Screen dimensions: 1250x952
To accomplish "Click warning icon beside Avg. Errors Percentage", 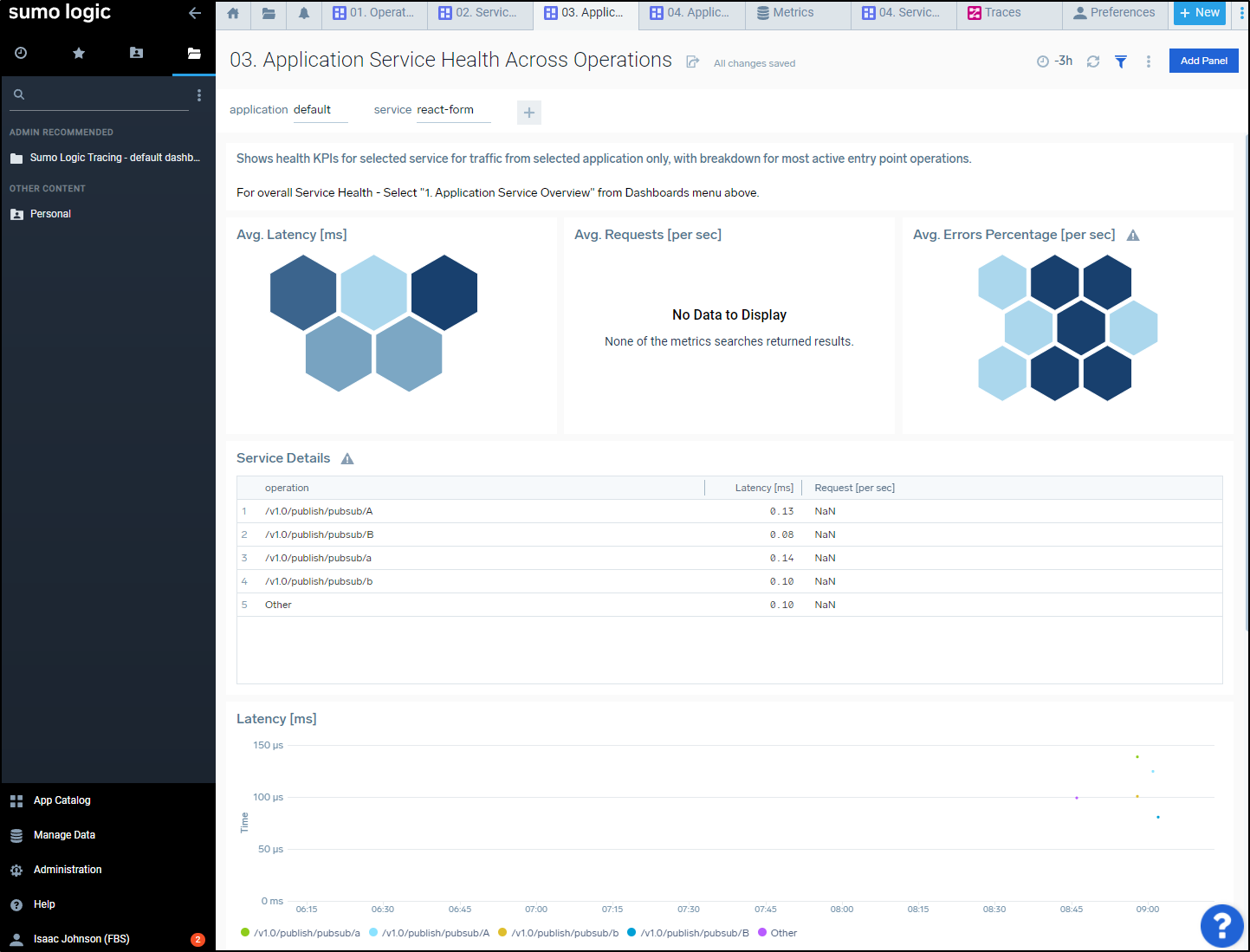I will tap(1133, 236).
